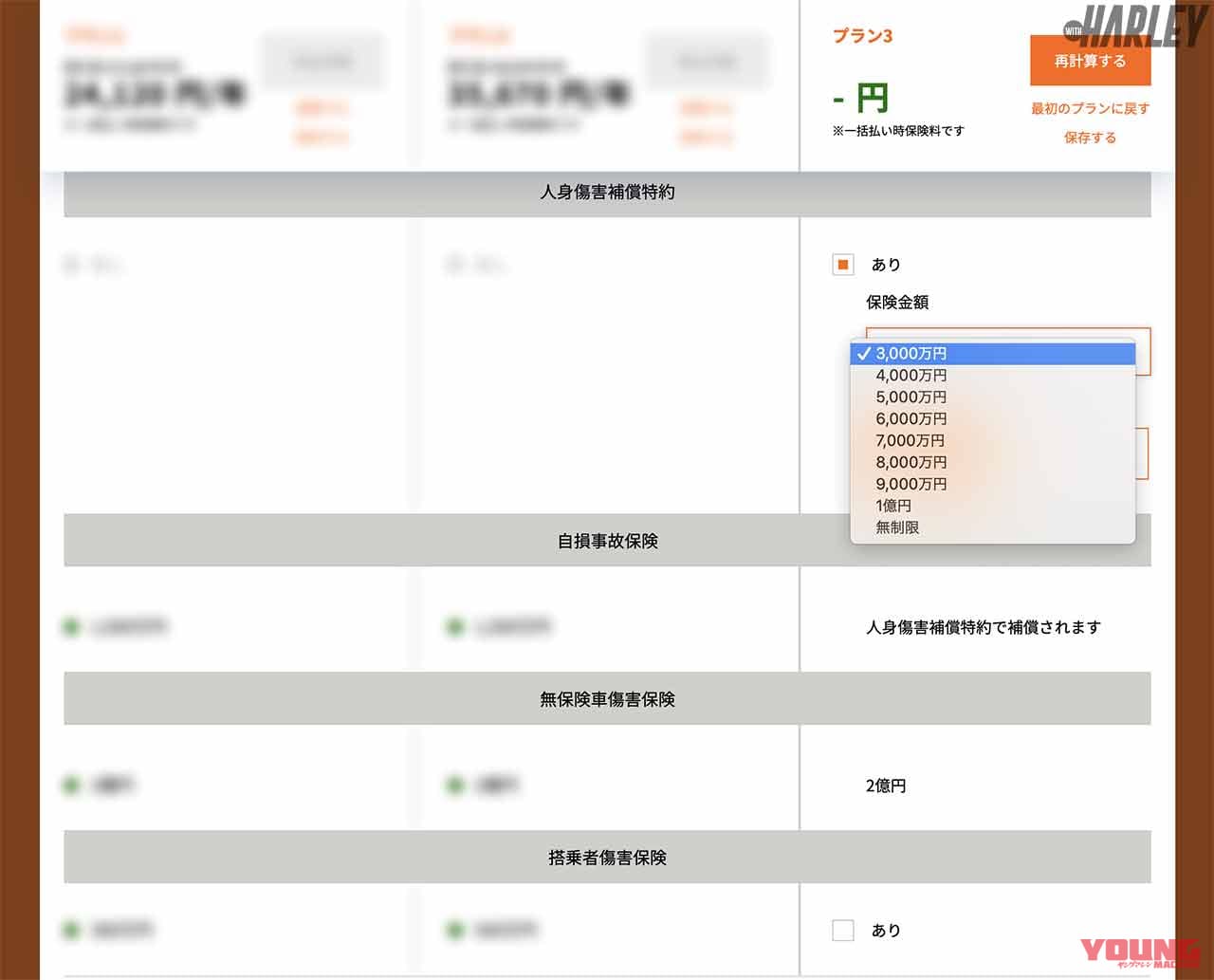Image resolution: width=1214 pixels, height=980 pixels.
Task: Click the 自損事故保険 section header
Action: click(x=607, y=541)
